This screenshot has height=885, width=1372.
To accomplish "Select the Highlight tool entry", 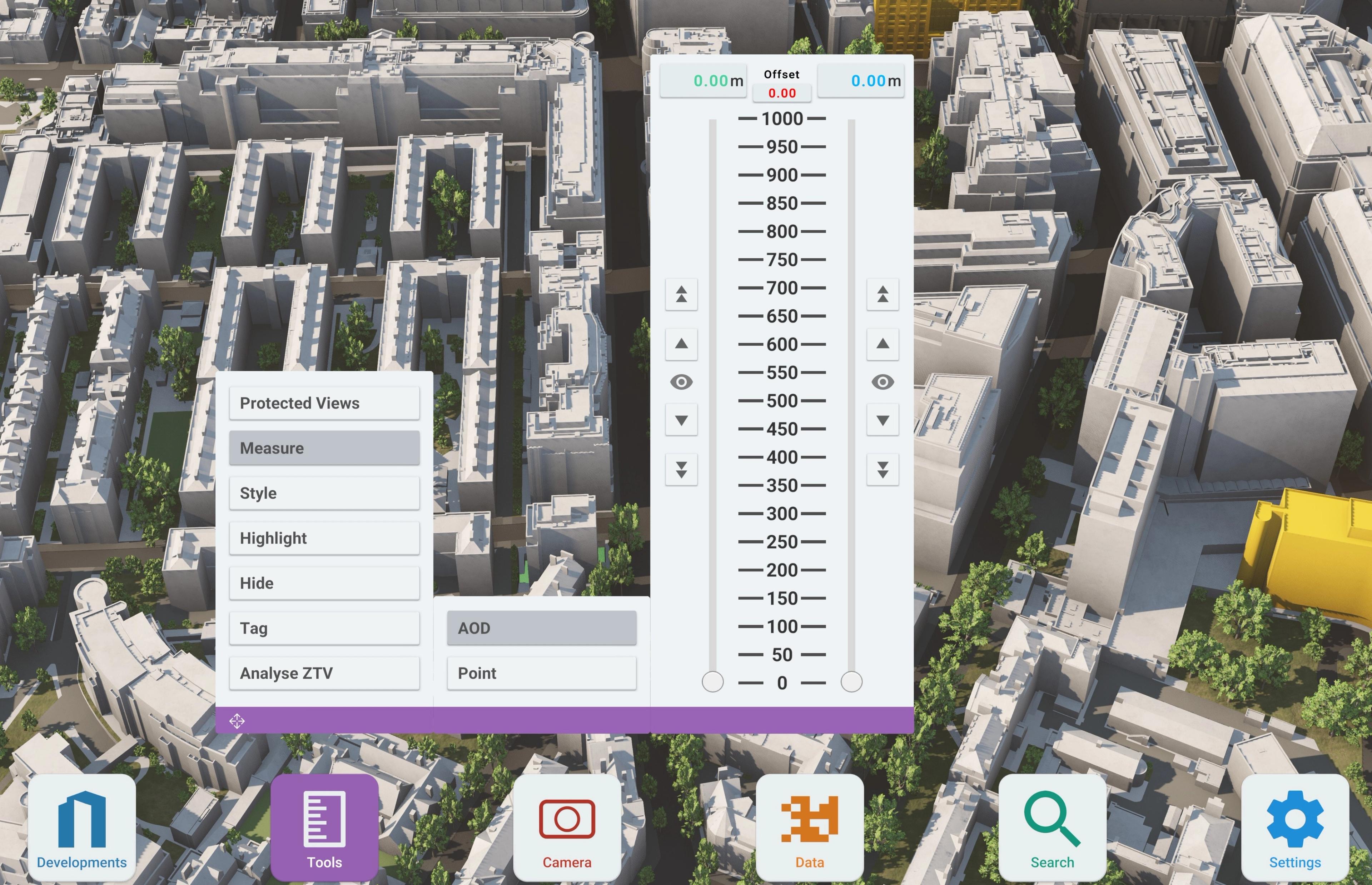I will pyautogui.click(x=324, y=538).
